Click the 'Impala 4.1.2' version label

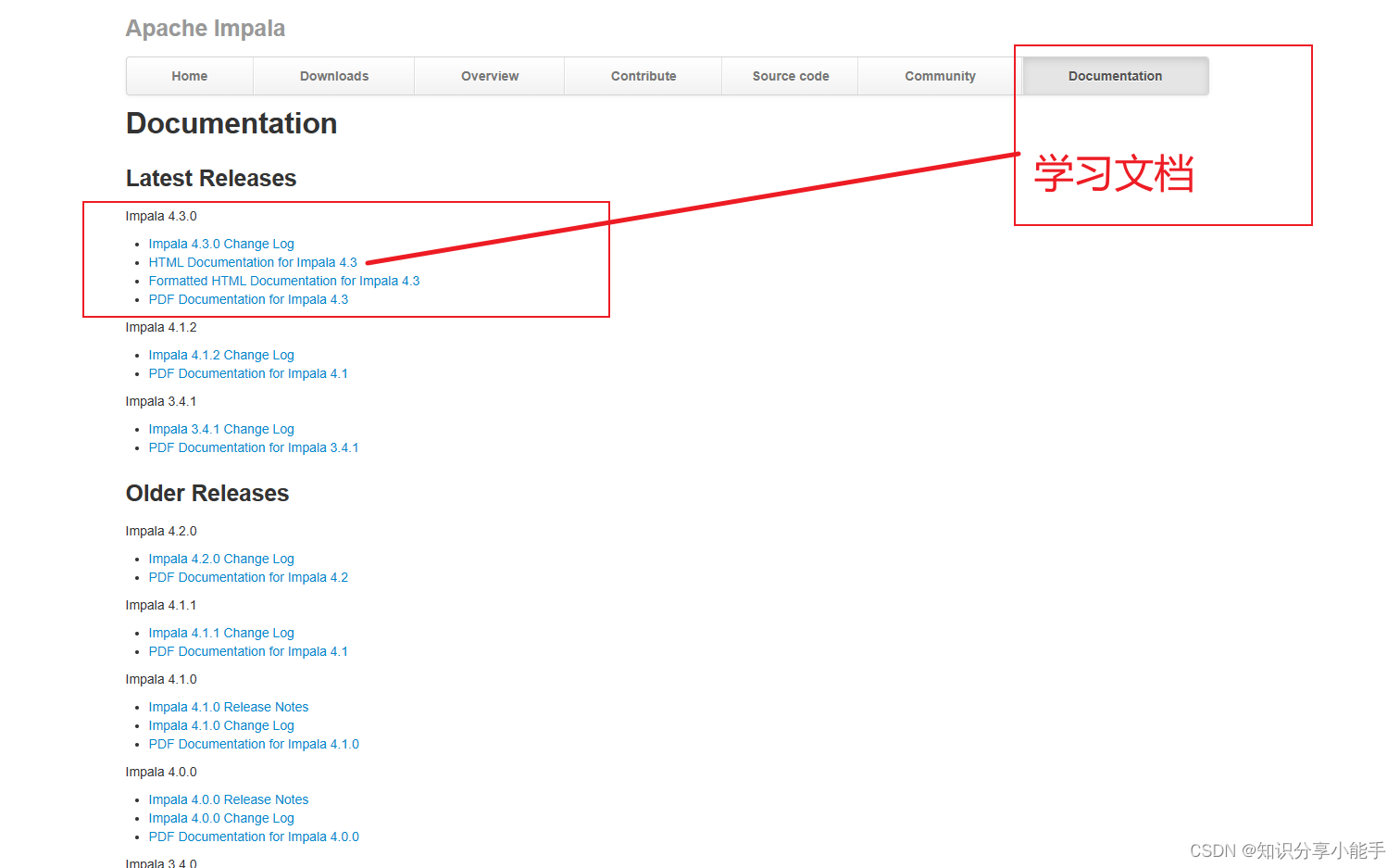click(161, 327)
